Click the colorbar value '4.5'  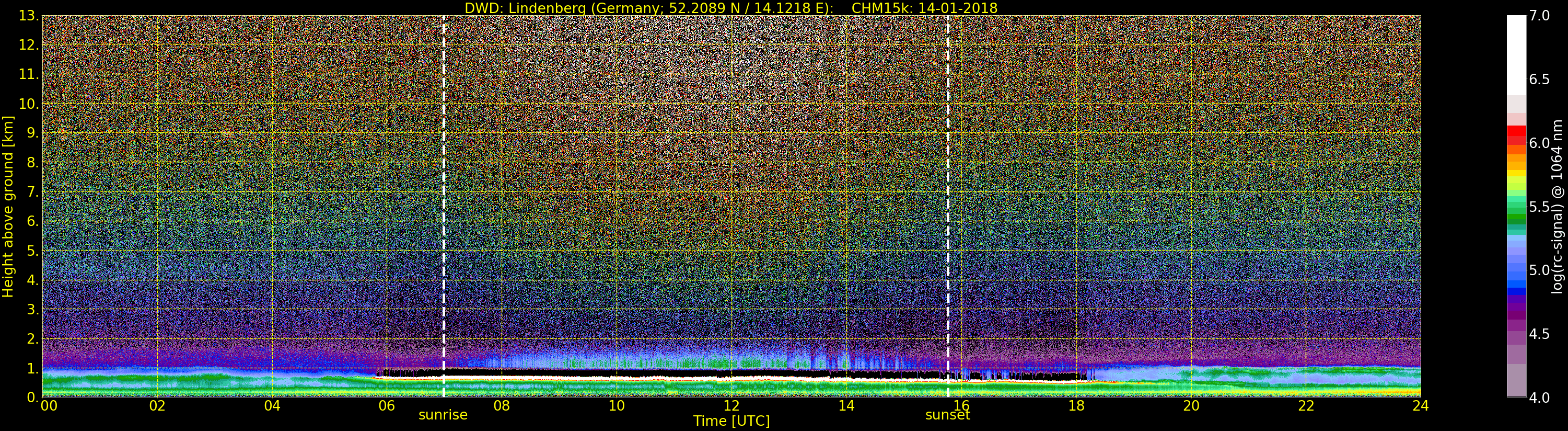(x=1539, y=334)
